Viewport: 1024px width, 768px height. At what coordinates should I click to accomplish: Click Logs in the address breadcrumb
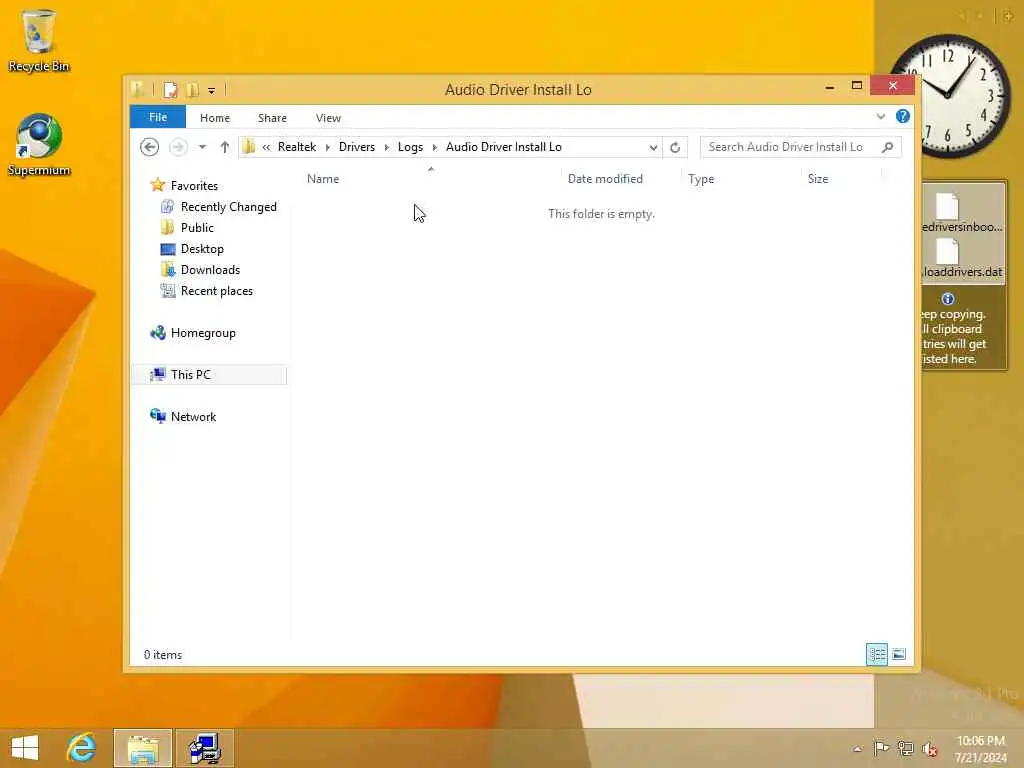(x=410, y=147)
